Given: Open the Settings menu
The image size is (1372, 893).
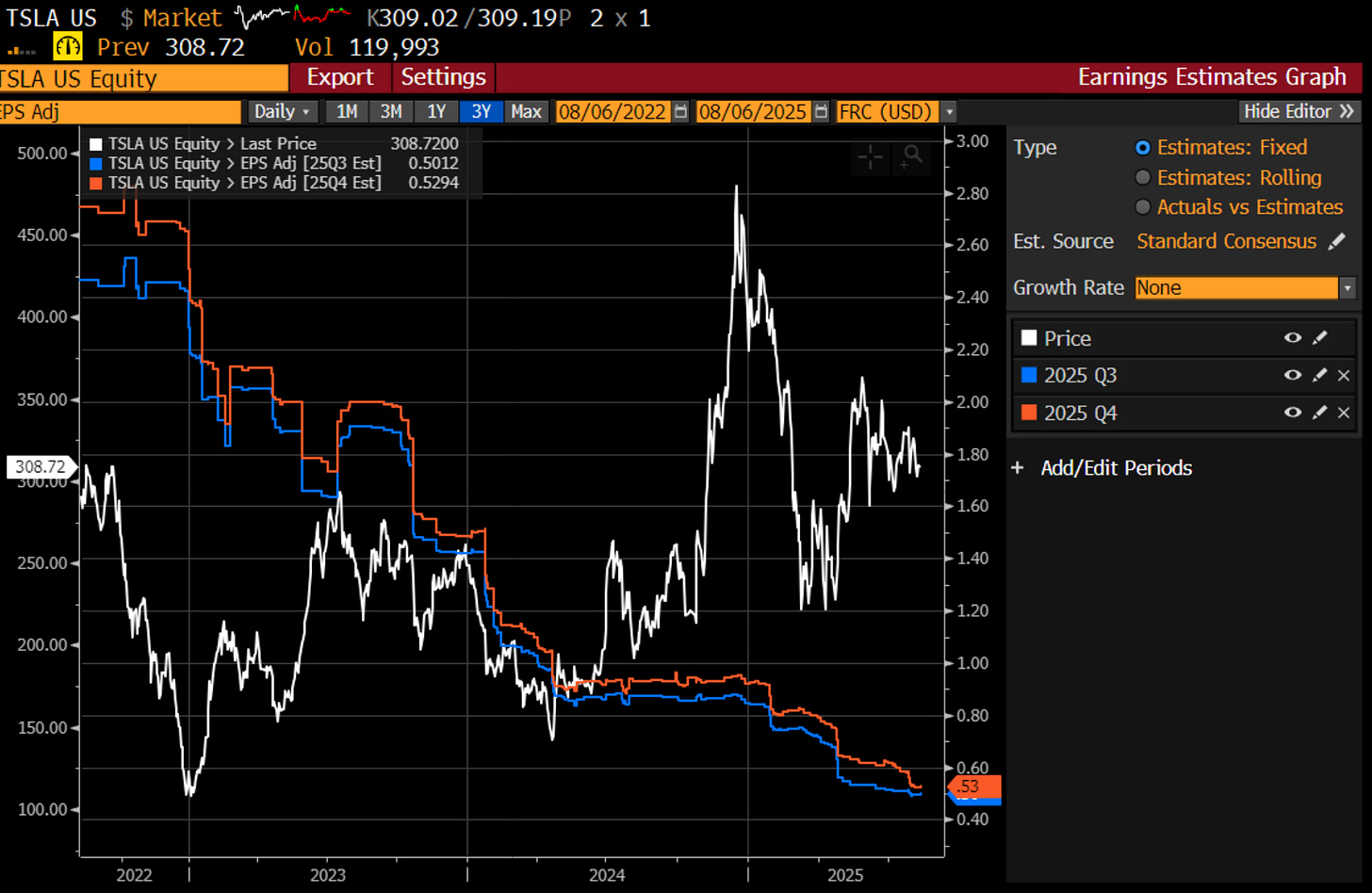Looking at the screenshot, I should [443, 77].
